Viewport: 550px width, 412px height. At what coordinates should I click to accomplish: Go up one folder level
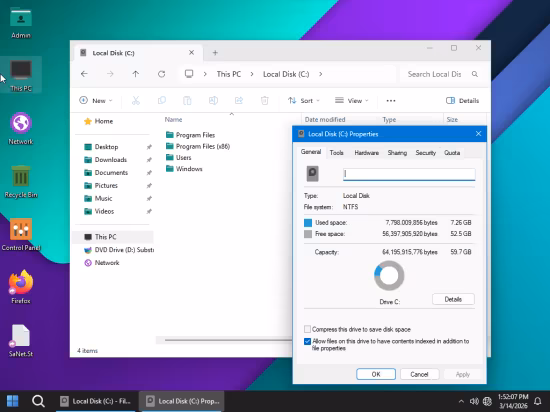click(x=136, y=74)
